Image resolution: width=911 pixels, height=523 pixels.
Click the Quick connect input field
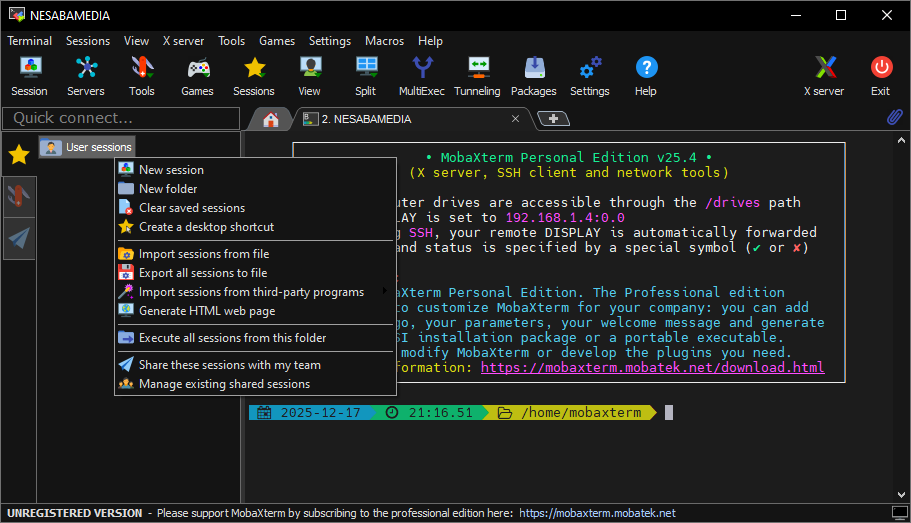tap(121, 118)
